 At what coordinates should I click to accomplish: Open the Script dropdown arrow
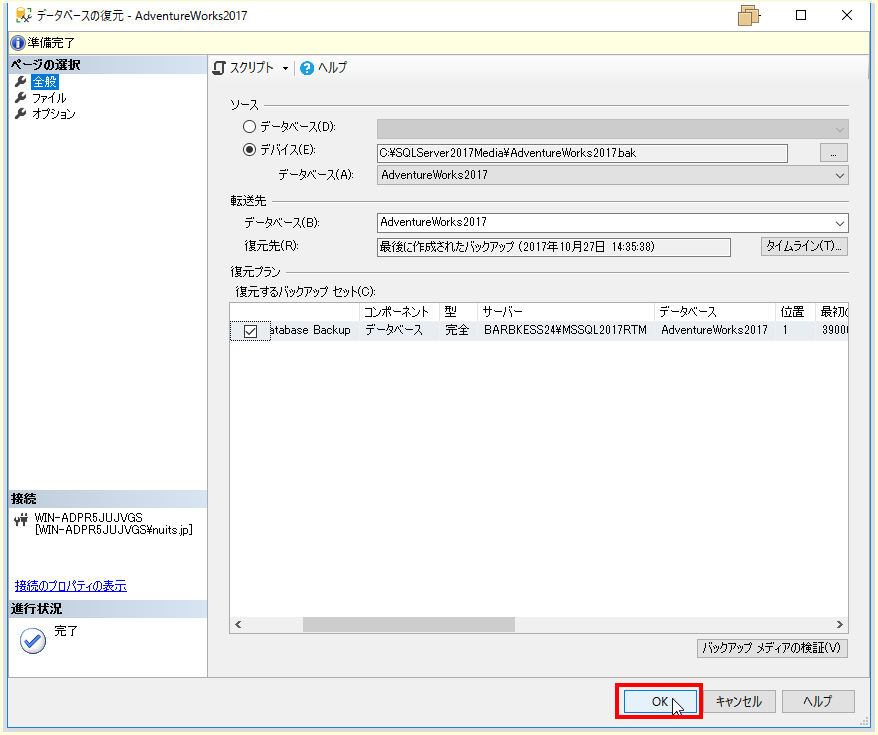pos(285,68)
